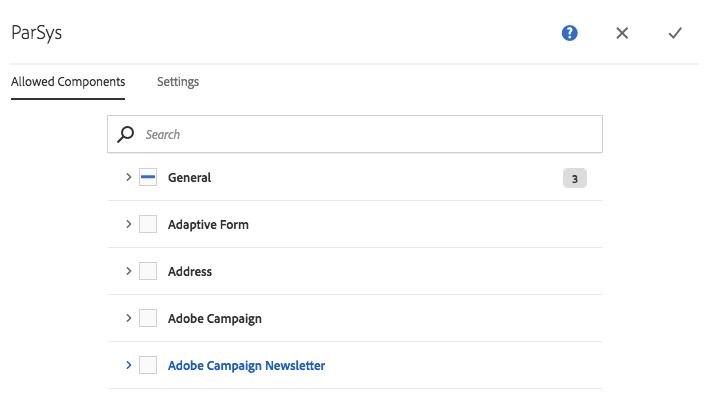Image resolution: width=709 pixels, height=397 pixels.
Task: Expand the Adobe Campaign chevron
Action: tap(128, 318)
